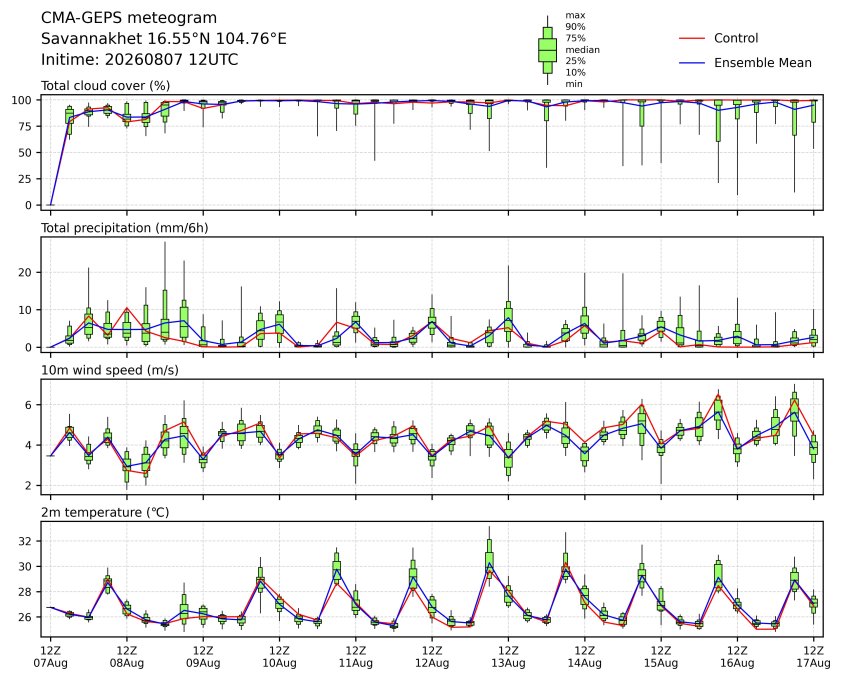Click the '12Z 15Aug' x-axis label

pyautogui.click(x=660, y=657)
